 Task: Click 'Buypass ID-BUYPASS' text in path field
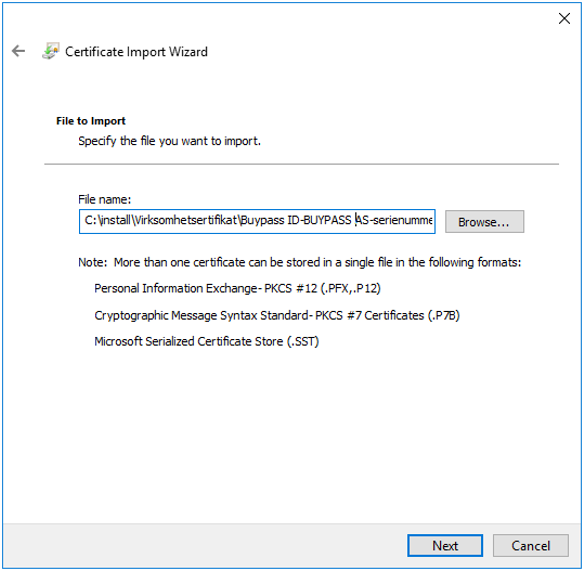coord(296,220)
